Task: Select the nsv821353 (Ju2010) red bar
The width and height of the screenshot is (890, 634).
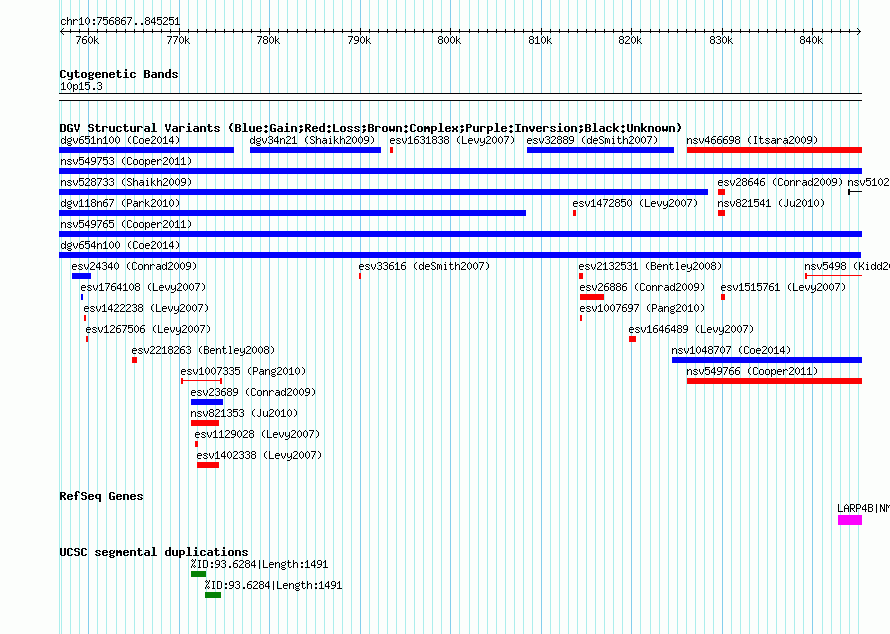Action: point(205,423)
